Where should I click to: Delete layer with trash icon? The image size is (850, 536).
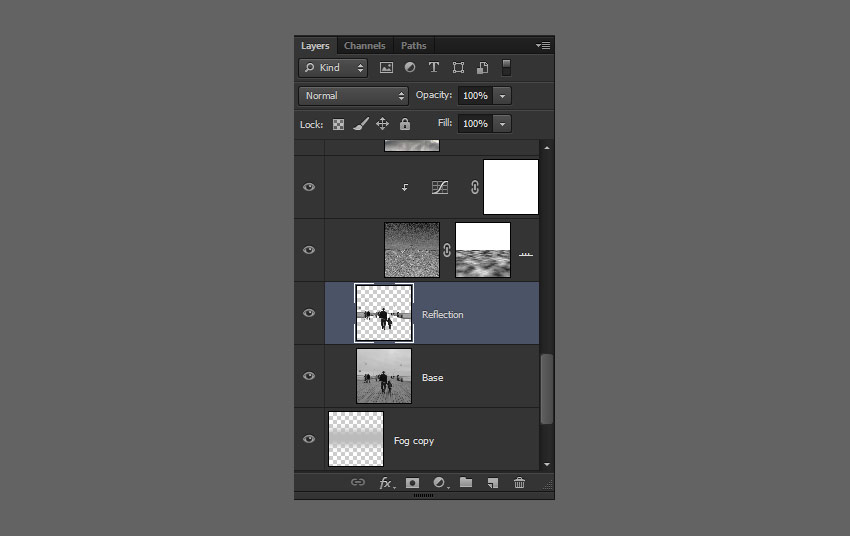519,482
